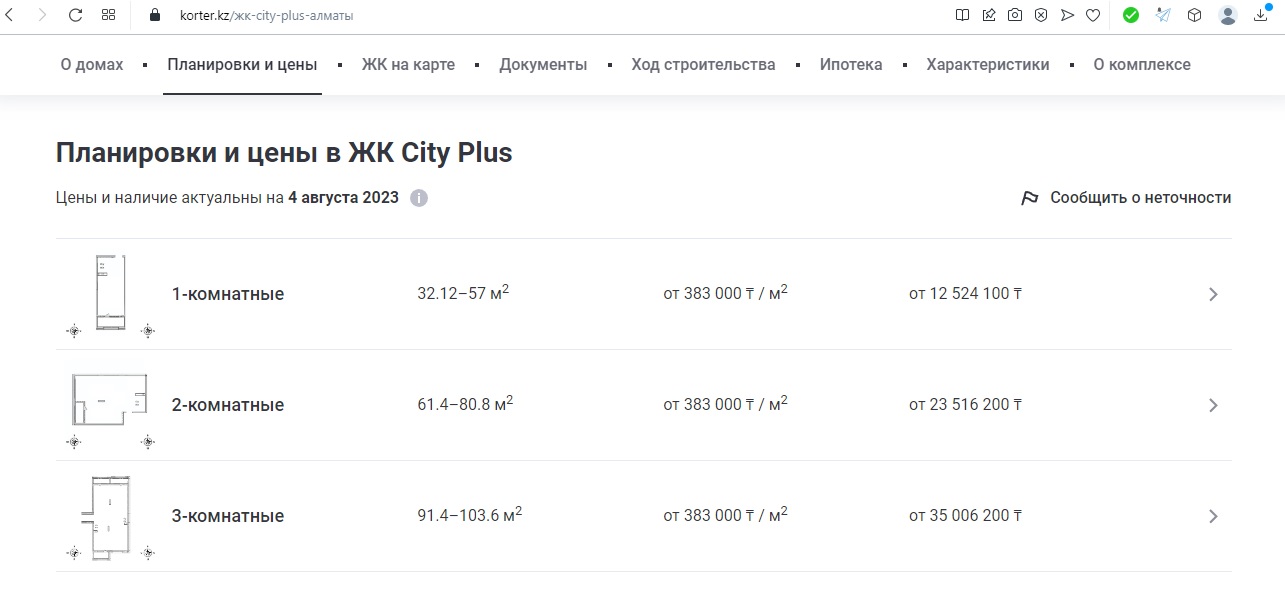Open the 3-комнатные layouts link
Image resolution: width=1285 pixels, height=597 pixels.
[228, 516]
